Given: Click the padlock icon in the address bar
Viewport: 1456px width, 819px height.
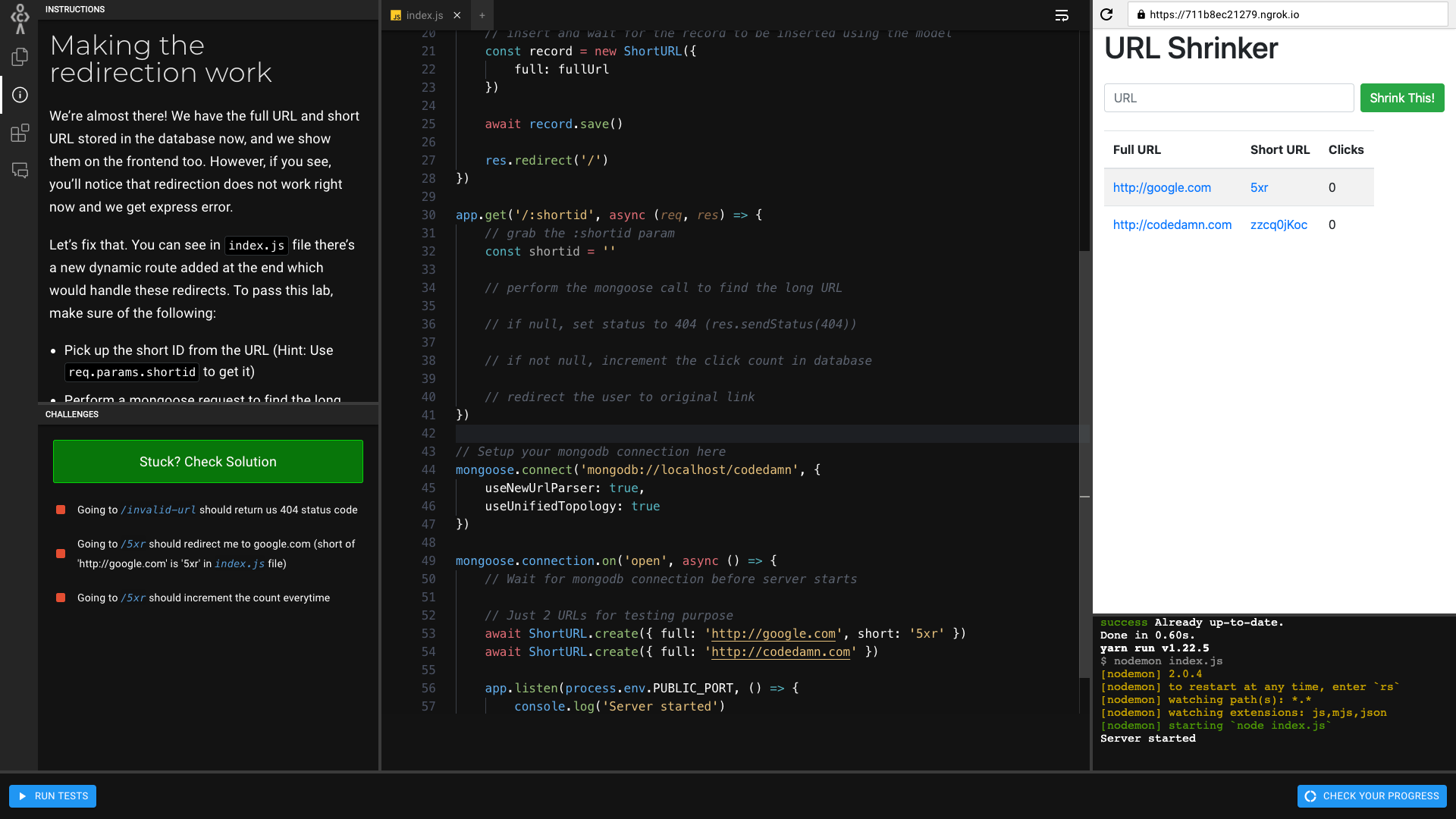Looking at the screenshot, I should point(1142,14).
